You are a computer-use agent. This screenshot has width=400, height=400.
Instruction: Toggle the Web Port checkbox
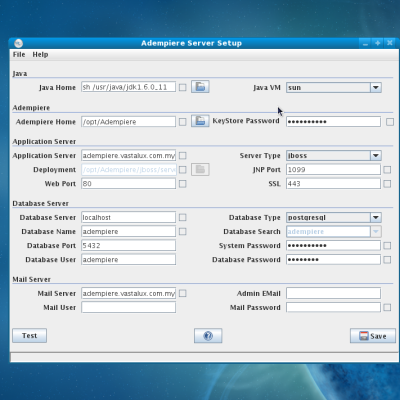click(x=183, y=184)
